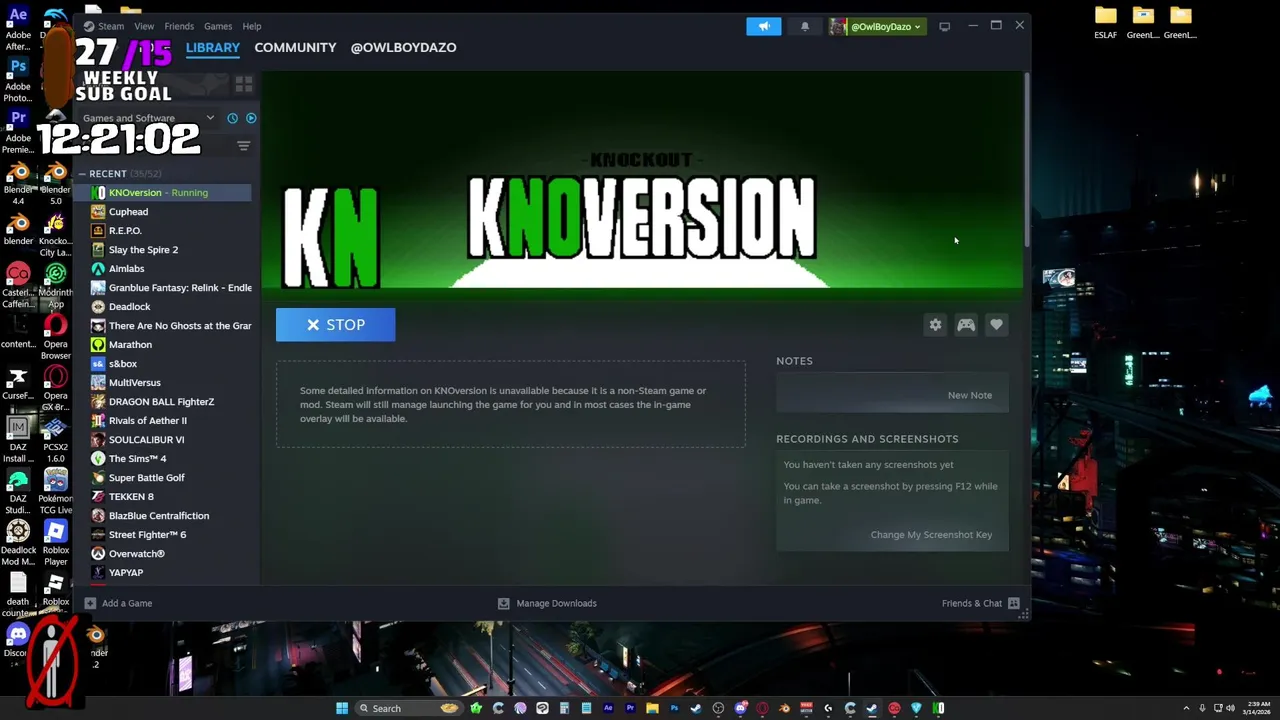The width and height of the screenshot is (1280, 720).
Task: Click The Sims 4 game icon
Action: 98,459
